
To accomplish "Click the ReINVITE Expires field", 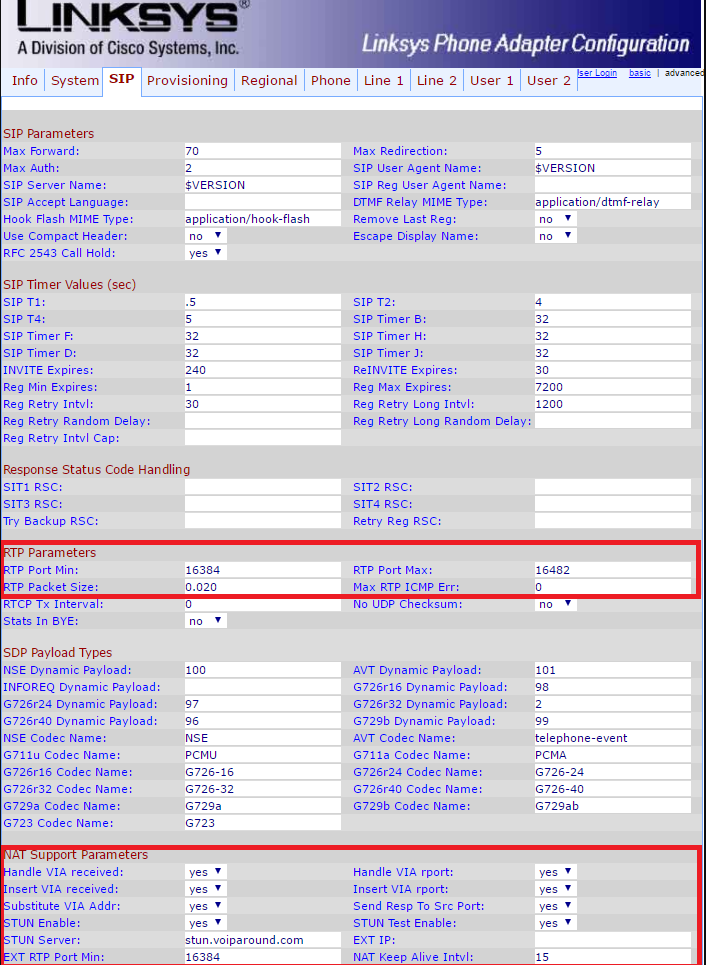I will [x=613, y=370].
